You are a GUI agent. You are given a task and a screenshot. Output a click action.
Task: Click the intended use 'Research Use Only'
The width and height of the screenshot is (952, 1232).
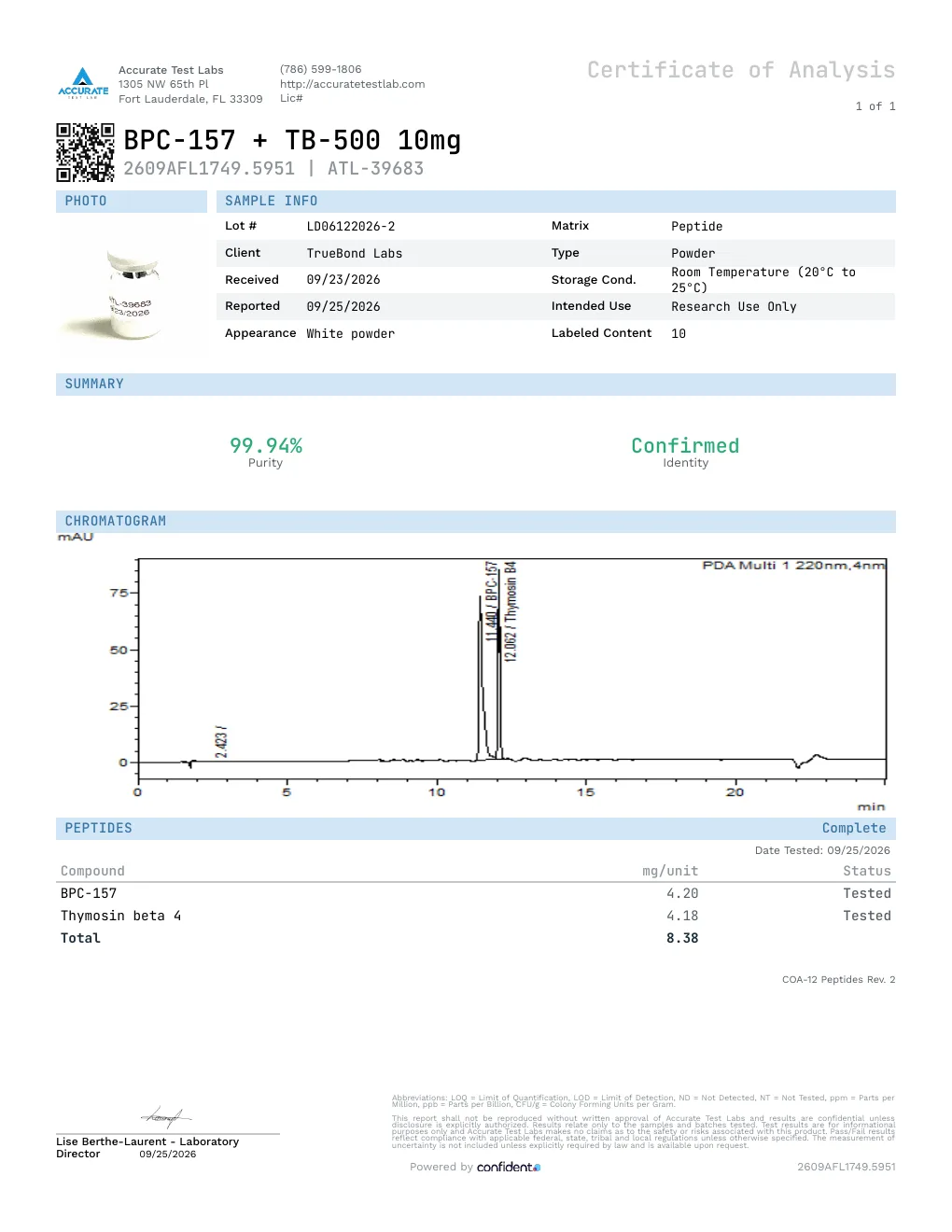(734, 307)
